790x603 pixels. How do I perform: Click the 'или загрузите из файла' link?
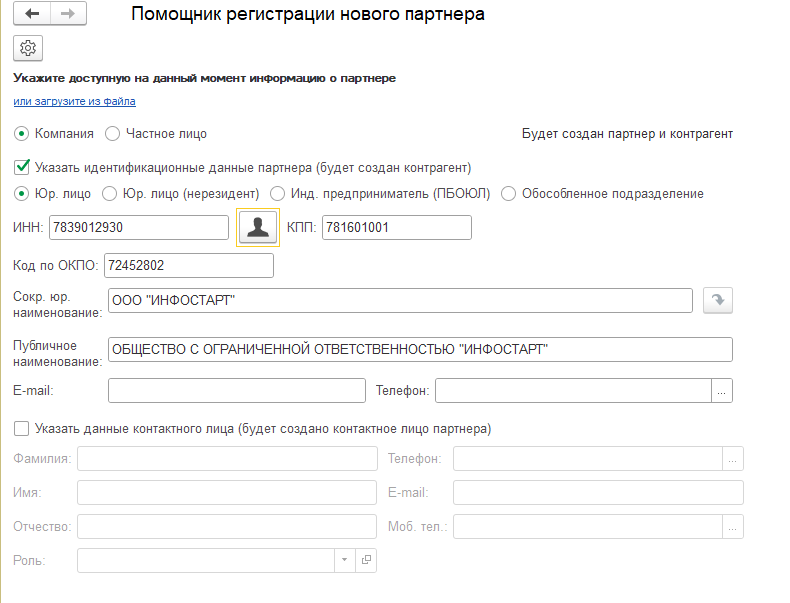point(74,101)
